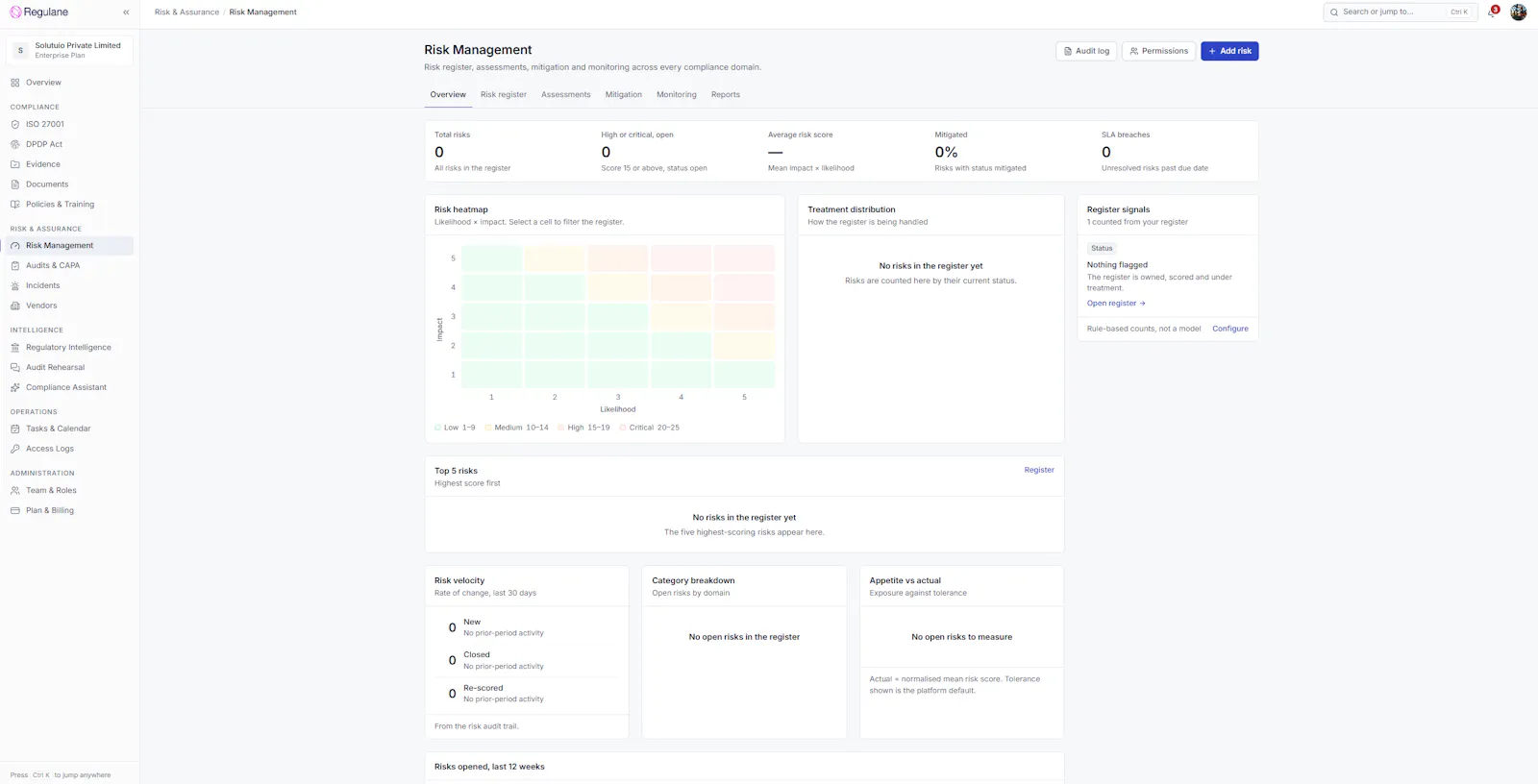Select heatmap cell impact 5, likelihood 5
Image resolution: width=1538 pixels, height=784 pixels.
(744, 258)
